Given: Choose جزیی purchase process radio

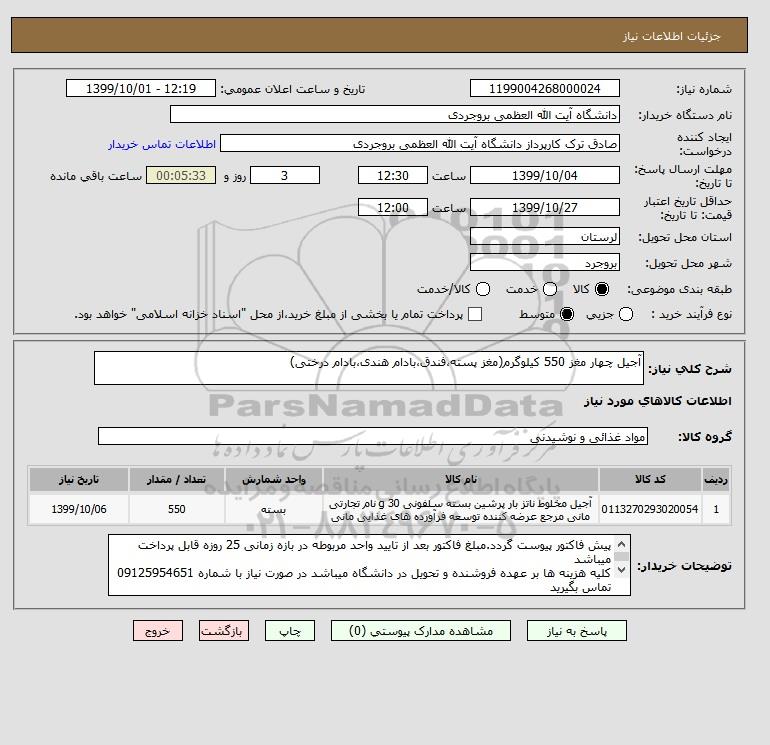Looking at the screenshot, I should (626, 314).
